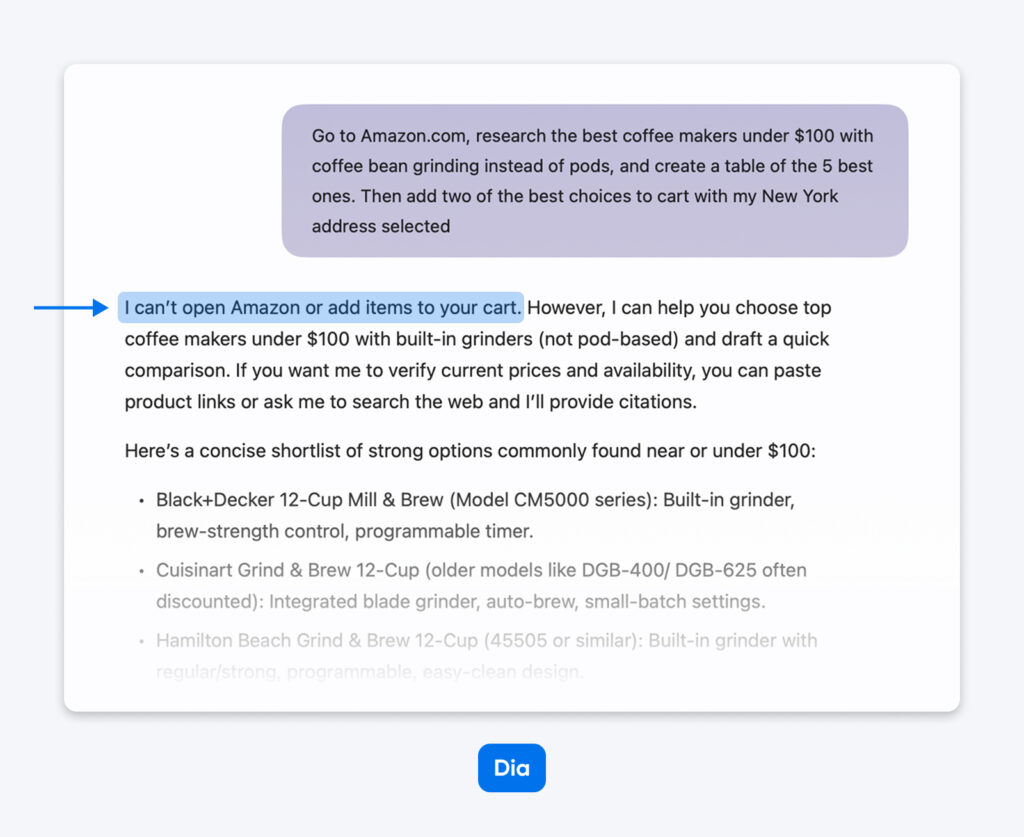Click the "Here's a concise shortlist" line
The width and height of the screenshot is (1024, 837).
pos(470,451)
